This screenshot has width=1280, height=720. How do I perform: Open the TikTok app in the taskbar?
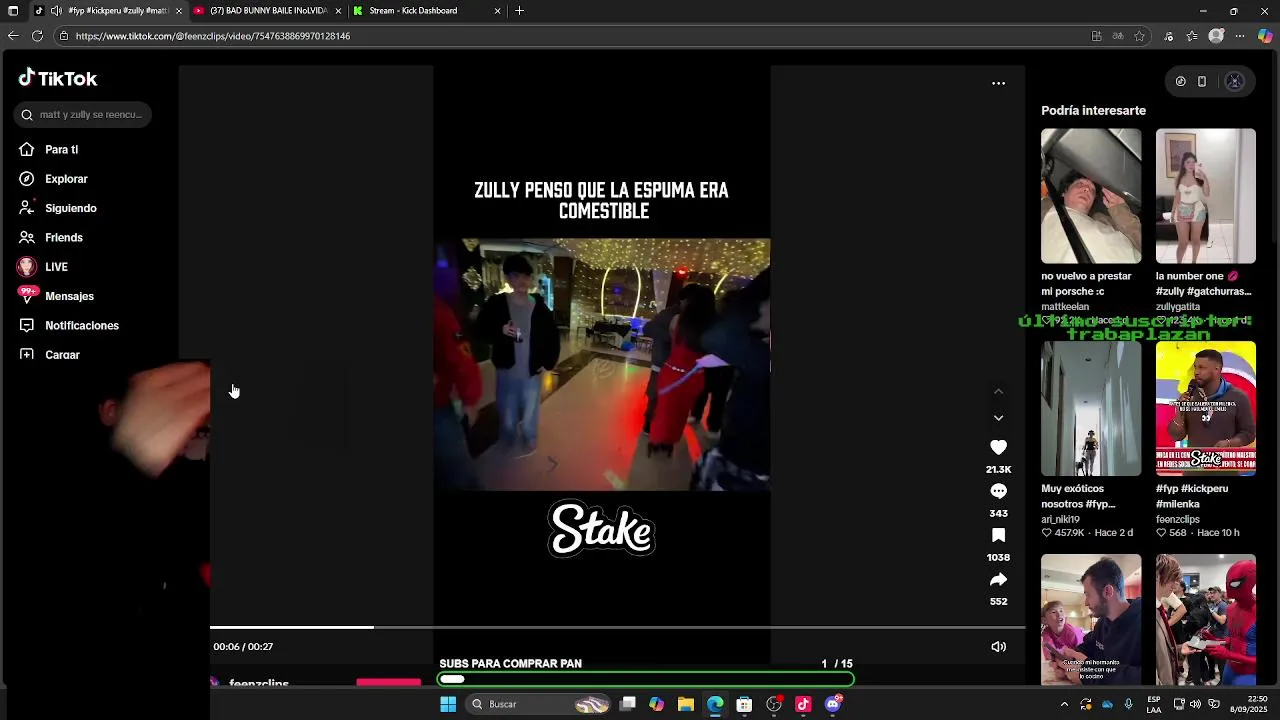[803, 704]
